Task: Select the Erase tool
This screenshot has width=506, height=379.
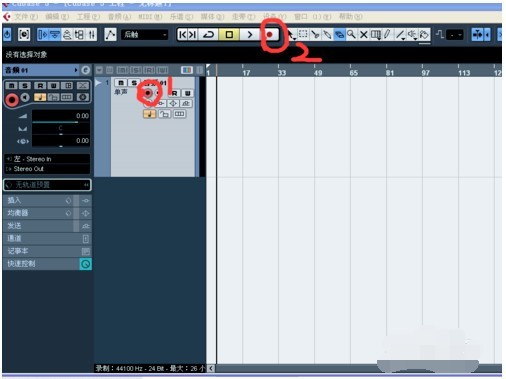Action: click(x=339, y=34)
